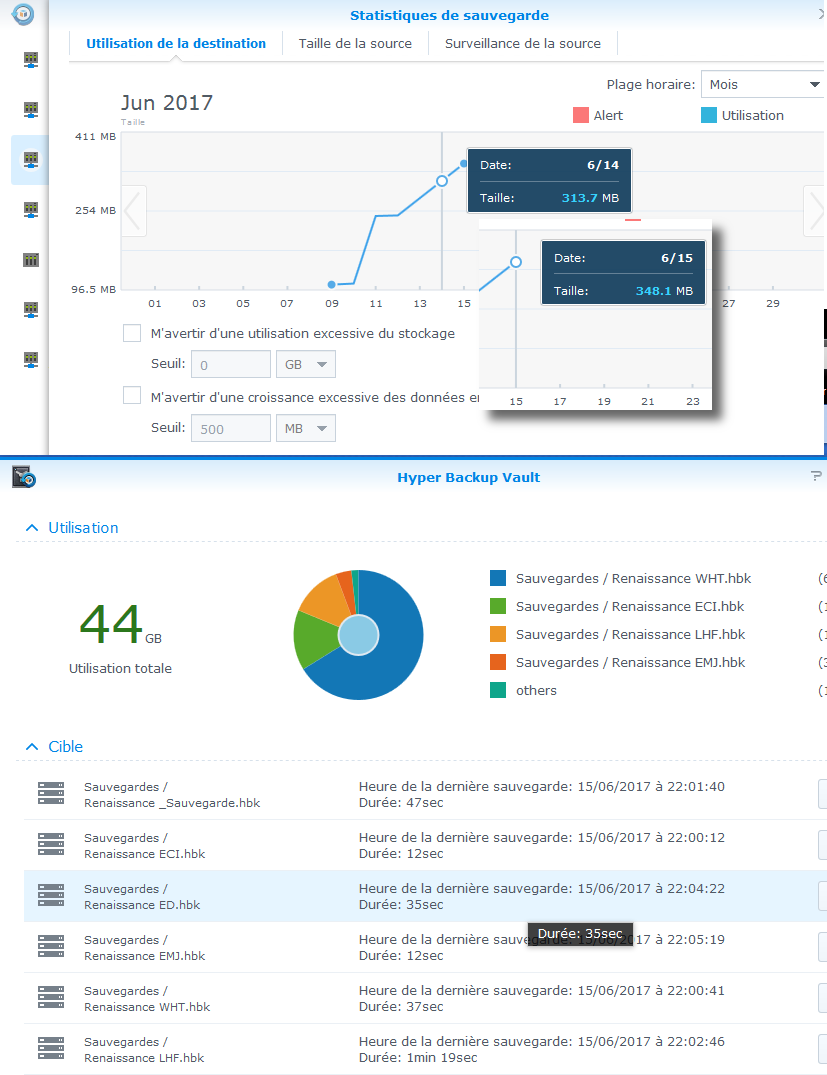Viewport: 827px width, 1075px height.
Task: Collapse the Utilisation section
Action: (x=32, y=528)
